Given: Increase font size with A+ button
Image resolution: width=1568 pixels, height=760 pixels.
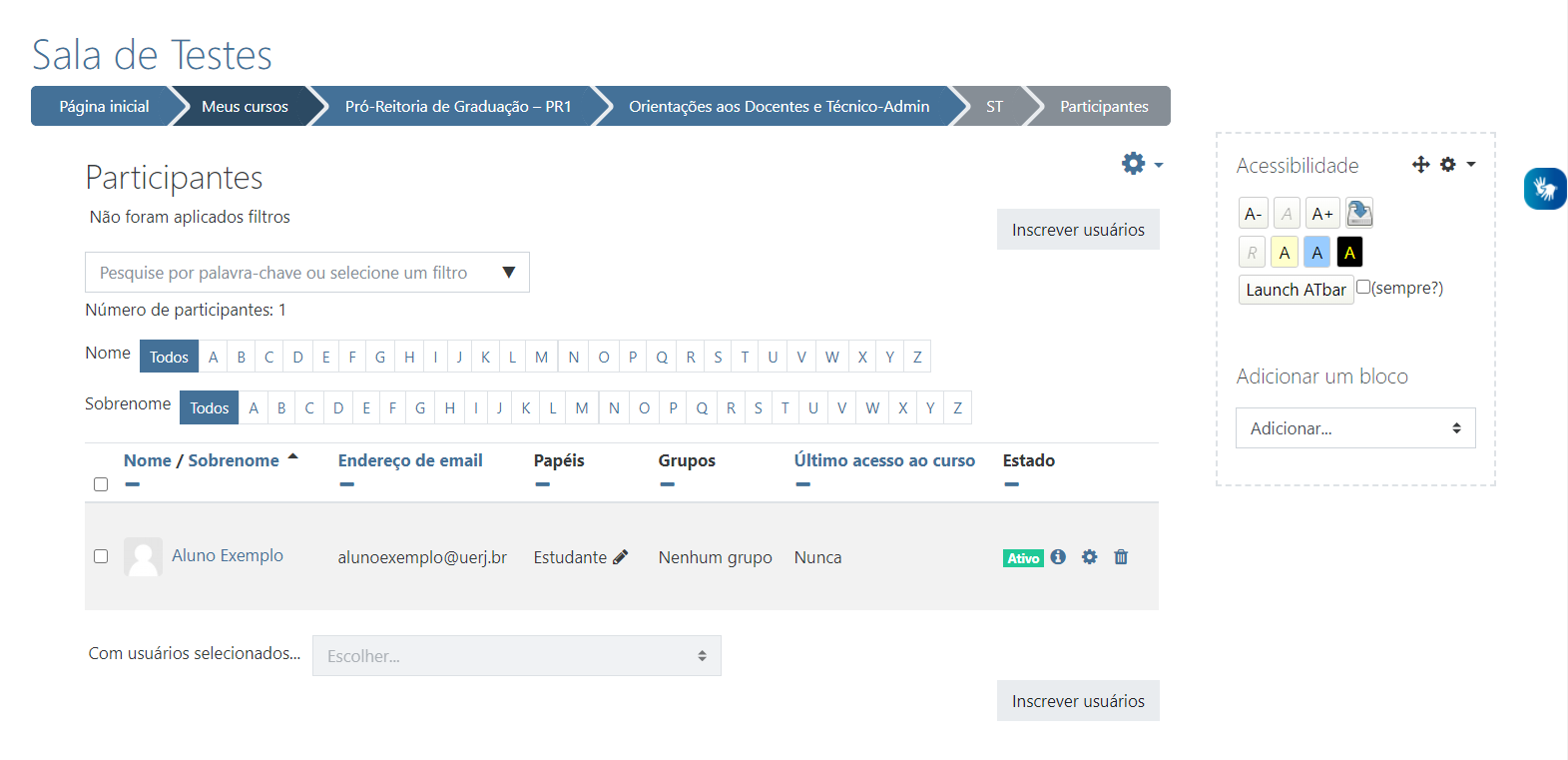Looking at the screenshot, I should coord(1322,214).
